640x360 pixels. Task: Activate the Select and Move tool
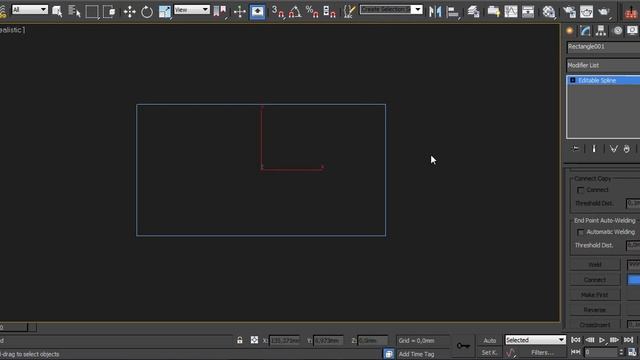pos(129,11)
